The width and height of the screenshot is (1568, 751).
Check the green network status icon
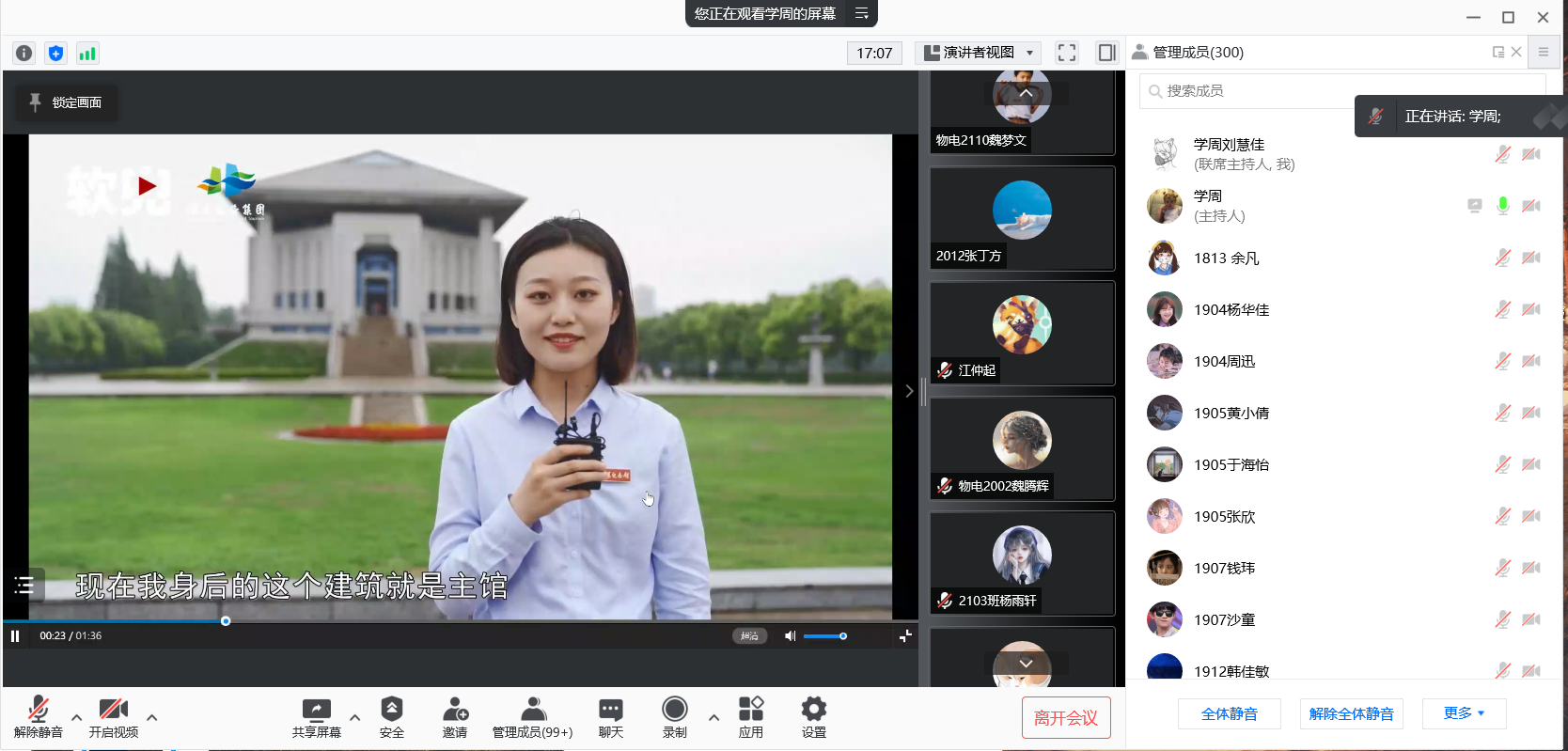tap(87, 54)
